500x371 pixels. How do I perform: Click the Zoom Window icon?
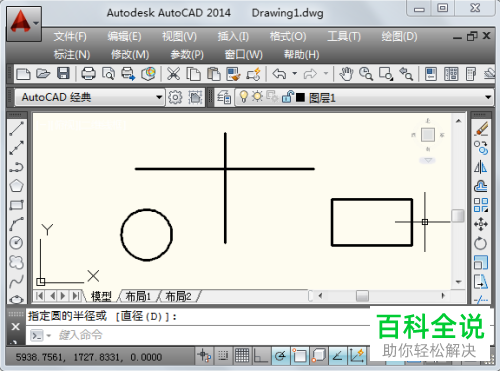pyautogui.click(x=386, y=74)
